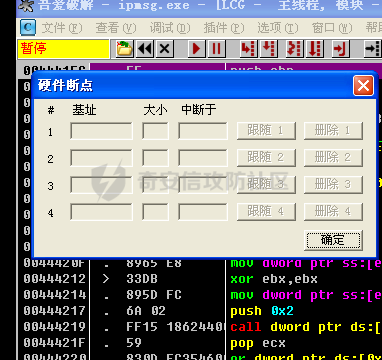382x360 pixels.
Task: Click the yellow 暂停 status indicator
Action: [x=63, y=49]
